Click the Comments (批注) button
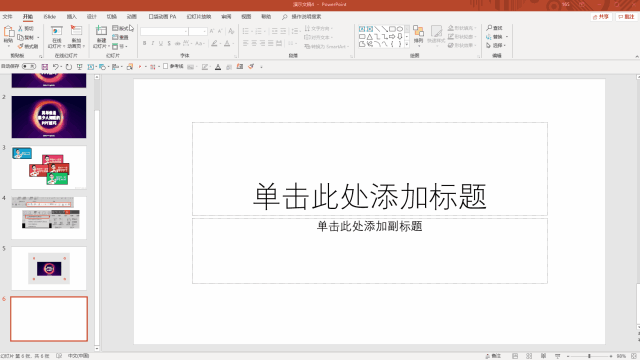The width and height of the screenshot is (640, 360). click(627, 17)
